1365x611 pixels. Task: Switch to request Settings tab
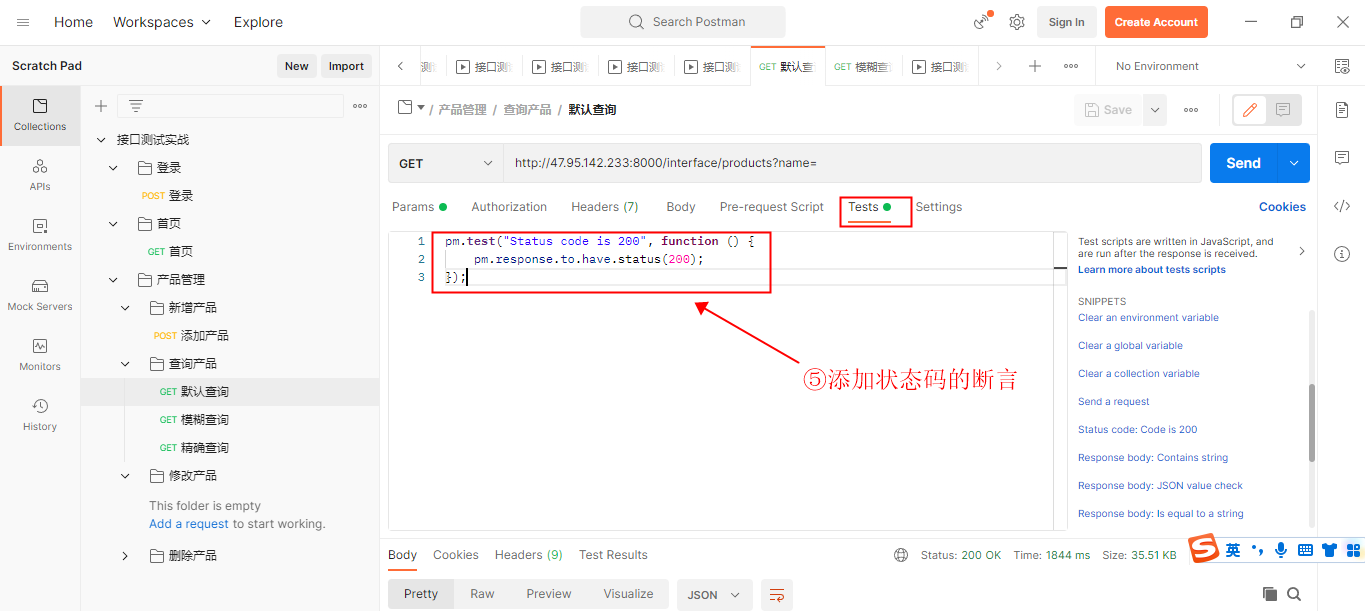[939, 207]
